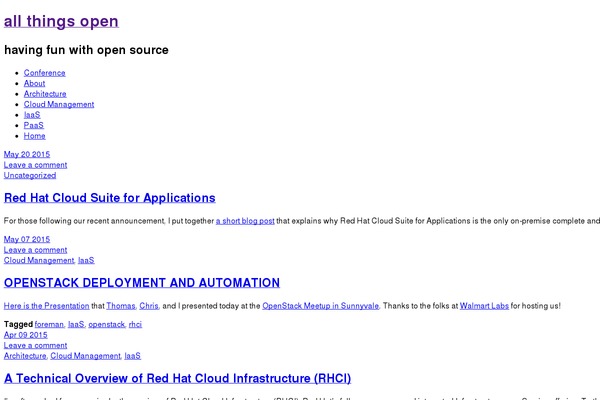Open 'OpenStack Meetup in Sunnyvale' link
This screenshot has height=400, width=600.
320,306
